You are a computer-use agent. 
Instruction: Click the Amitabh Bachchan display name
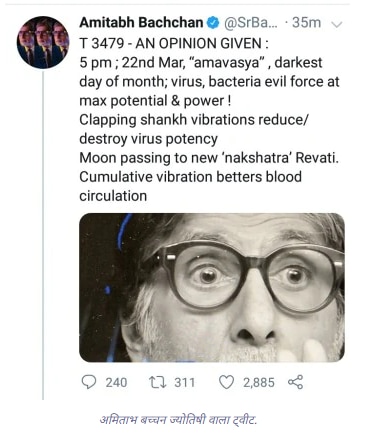141,23
